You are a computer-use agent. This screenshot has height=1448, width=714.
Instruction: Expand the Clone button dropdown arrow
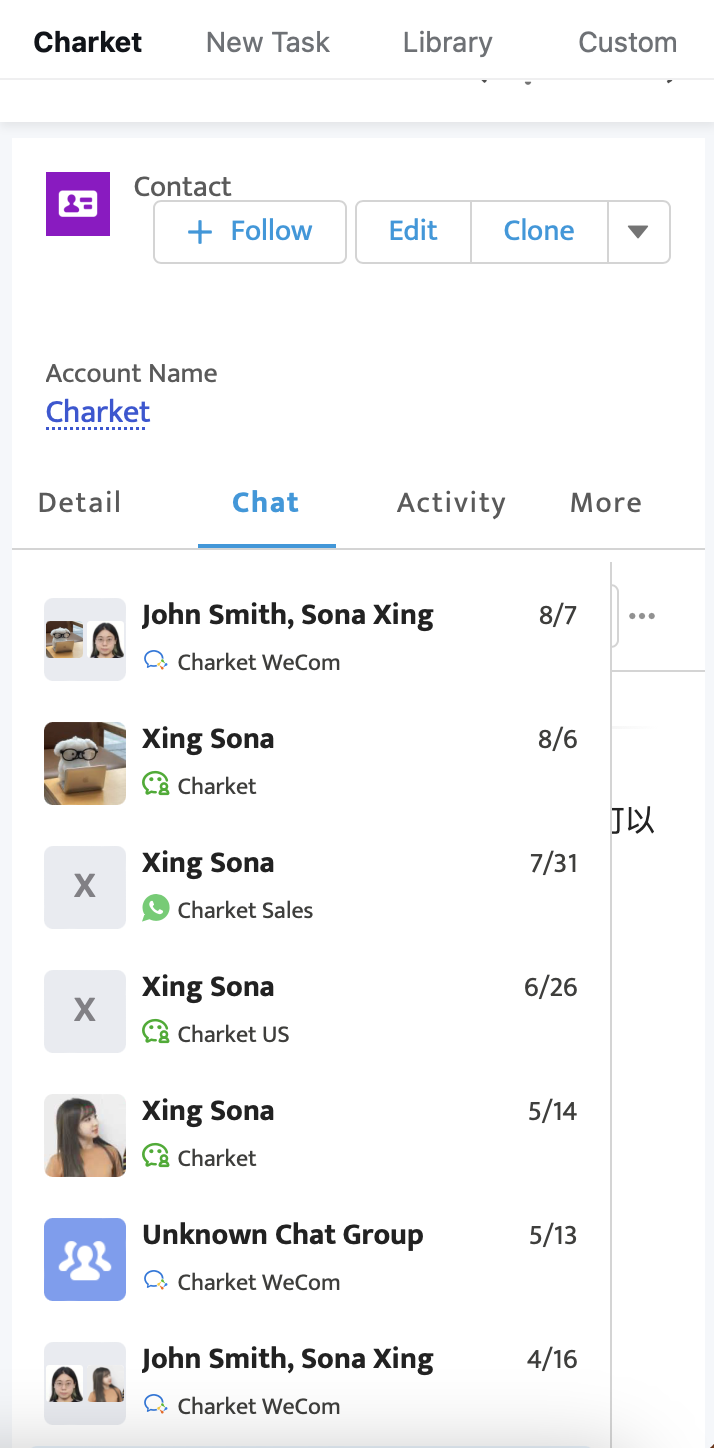point(638,231)
